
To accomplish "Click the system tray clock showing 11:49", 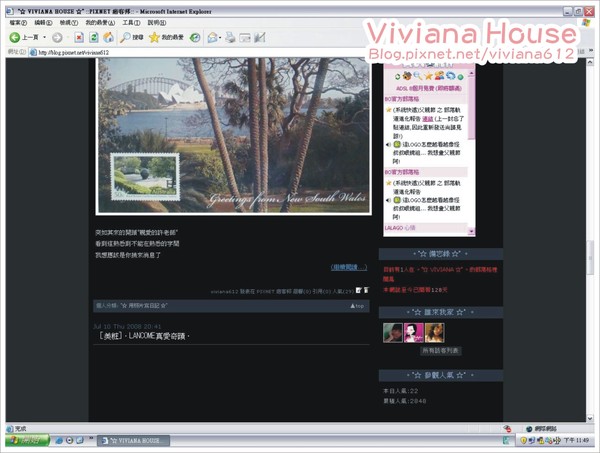I will tap(576, 440).
